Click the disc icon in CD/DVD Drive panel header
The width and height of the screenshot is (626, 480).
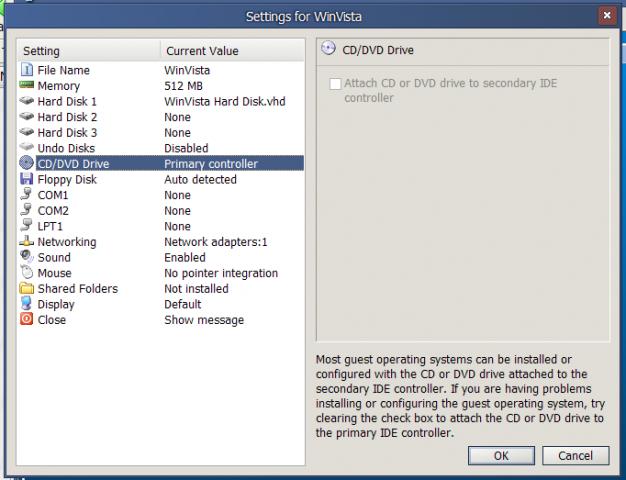point(329,48)
